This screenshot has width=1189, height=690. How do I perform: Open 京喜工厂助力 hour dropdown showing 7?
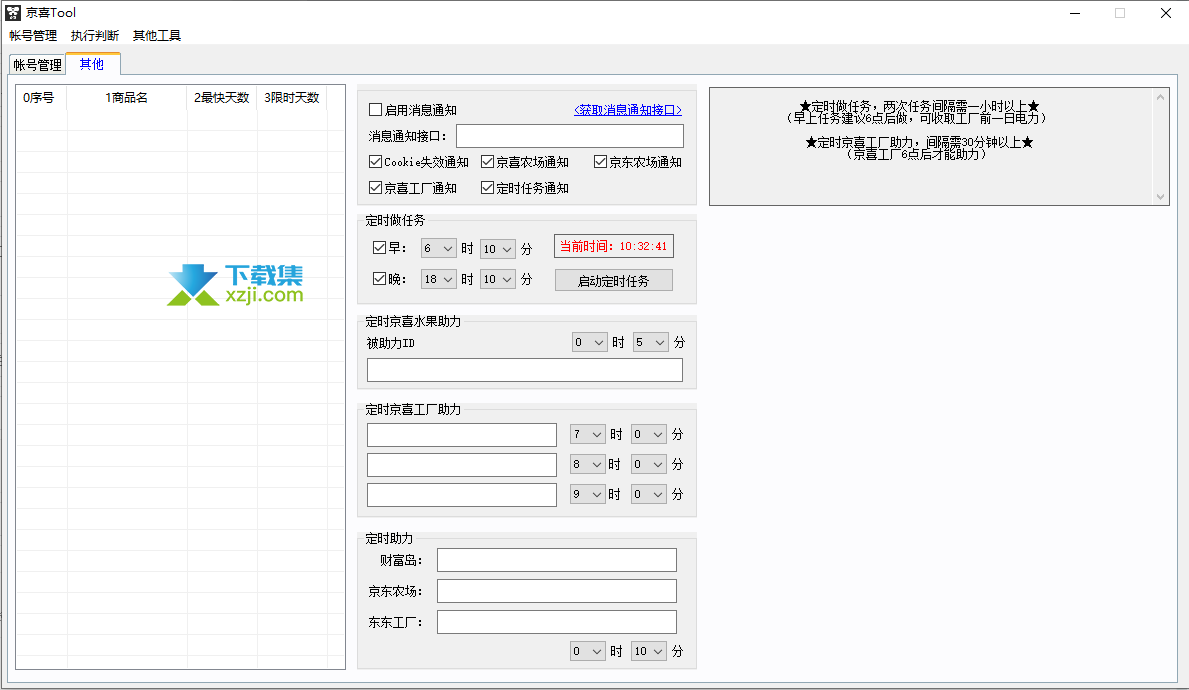pos(588,434)
